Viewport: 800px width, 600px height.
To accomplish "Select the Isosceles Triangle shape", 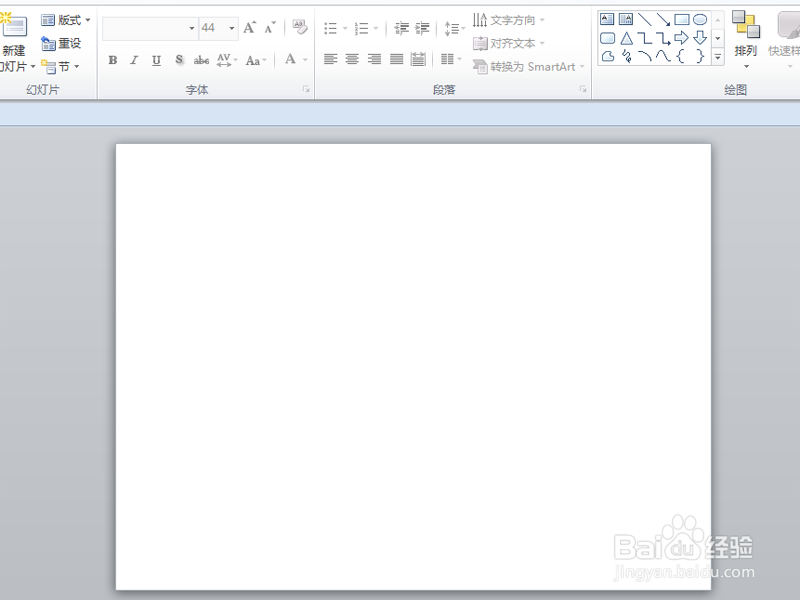I will point(626,38).
